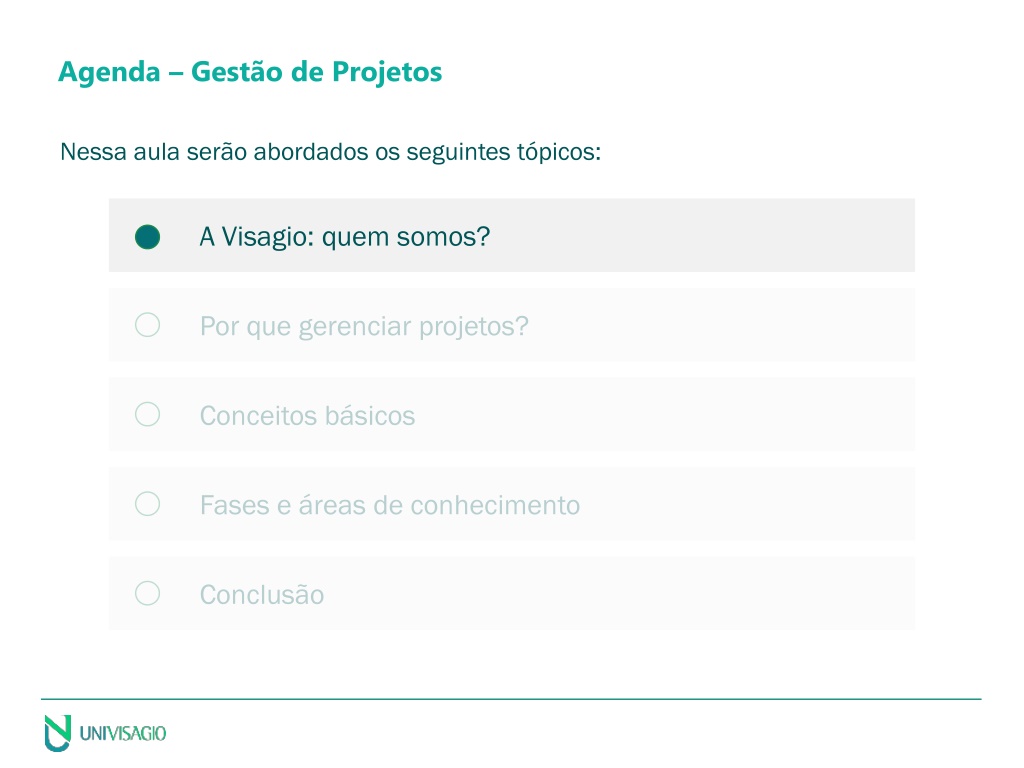Image resolution: width=1024 pixels, height=768 pixels.
Task: Click the 'Nessa aula serão abordados' subtitle text
Action: point(330,152)
